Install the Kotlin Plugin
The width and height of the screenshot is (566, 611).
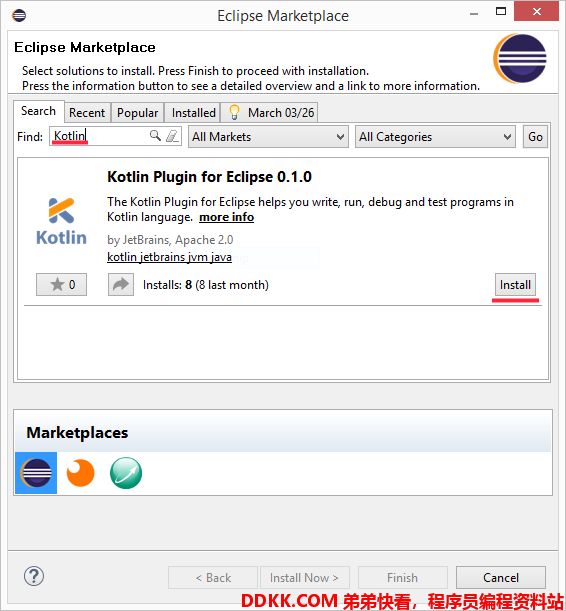[515, 285]
